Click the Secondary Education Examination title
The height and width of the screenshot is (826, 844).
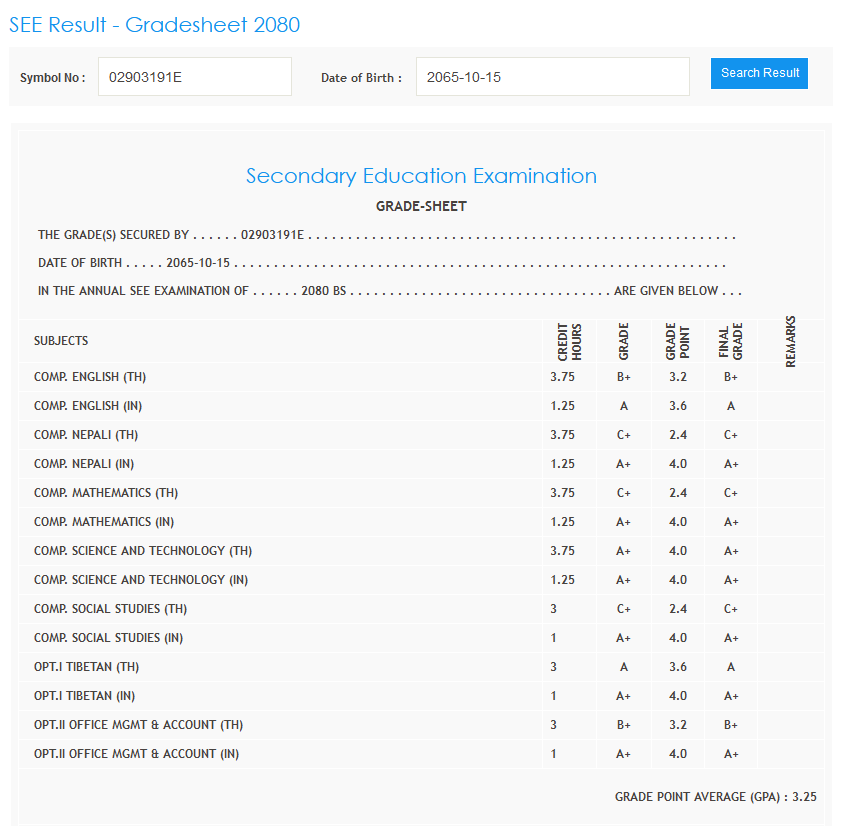click(x=421, y=176)
